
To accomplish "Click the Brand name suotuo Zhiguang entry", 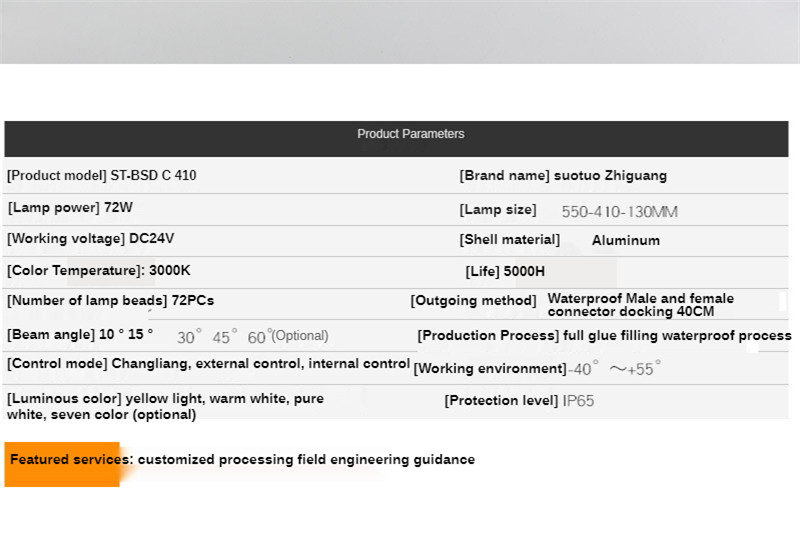I will tap(563, 176).
